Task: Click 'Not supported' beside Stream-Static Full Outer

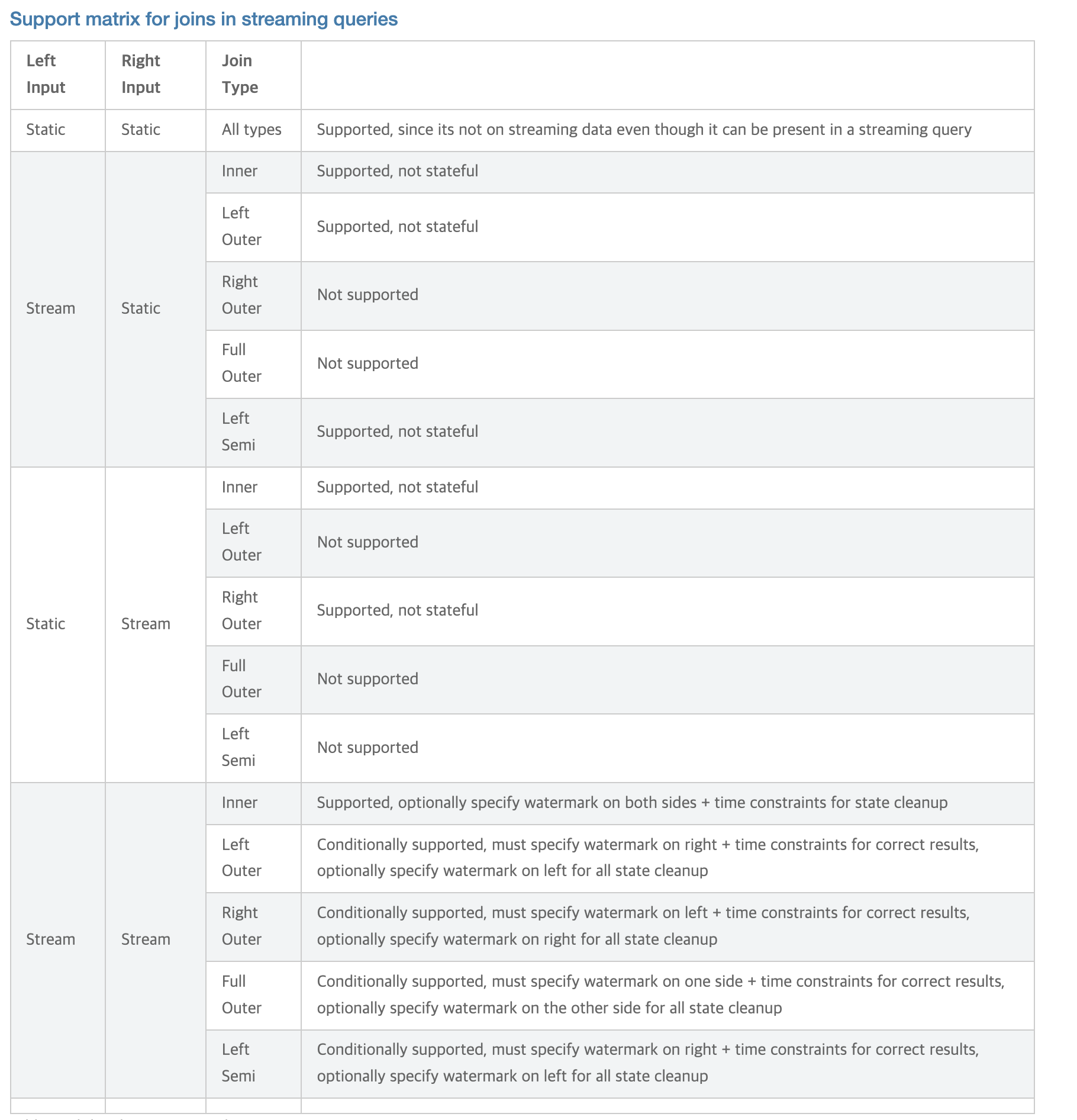Action: pos(367,363)
